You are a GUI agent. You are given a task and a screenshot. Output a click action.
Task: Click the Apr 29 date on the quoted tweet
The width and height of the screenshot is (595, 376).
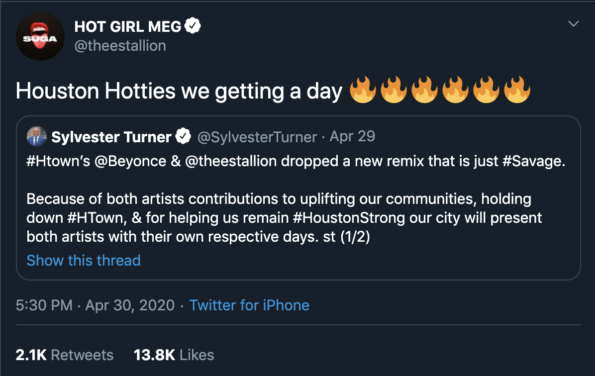tap(352, 136)
